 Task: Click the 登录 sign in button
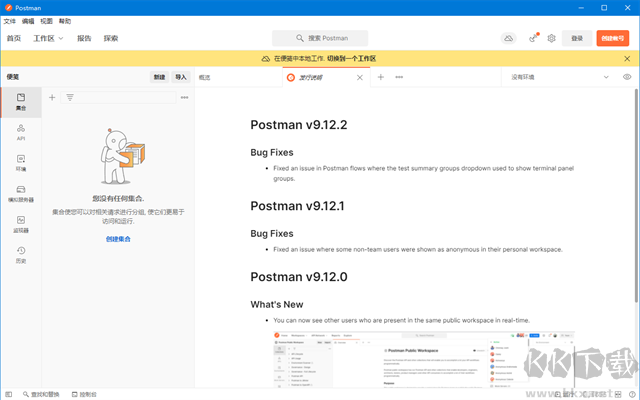(577, 38)
